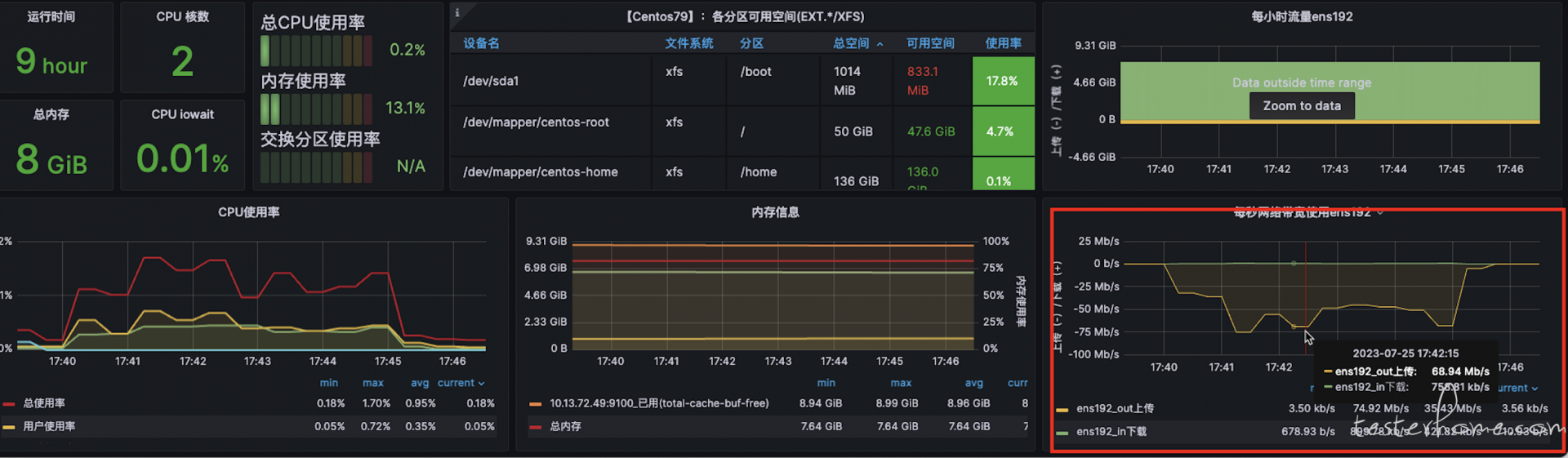Sort the disk table by 文件系统 column
1568x458 pixels.
pos(688,43)
